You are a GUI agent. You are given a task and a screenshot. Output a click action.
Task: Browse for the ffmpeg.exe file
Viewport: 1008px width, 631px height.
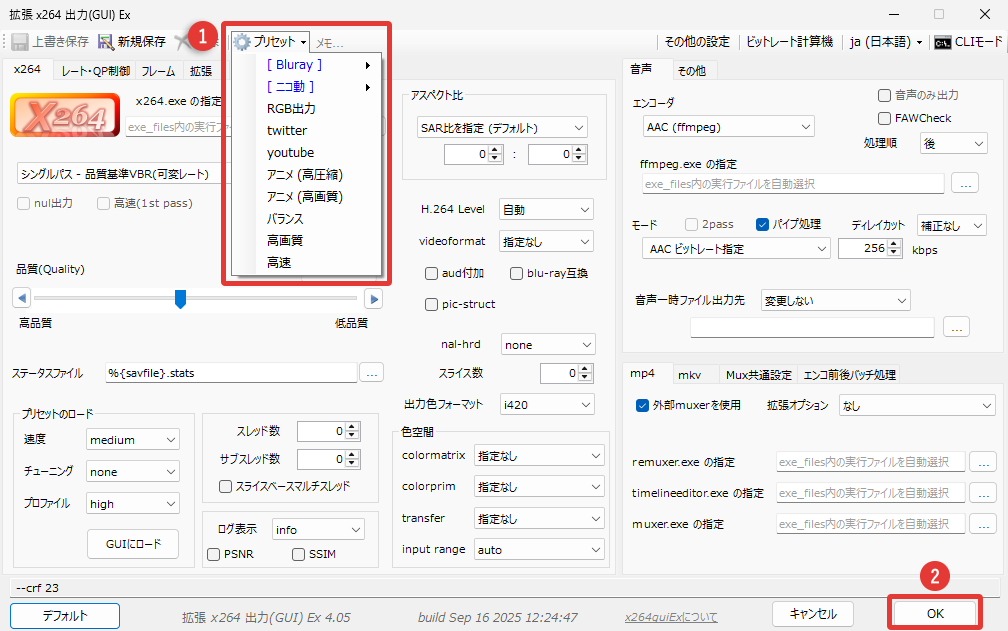pyautogui.click(x=964, y=184)
